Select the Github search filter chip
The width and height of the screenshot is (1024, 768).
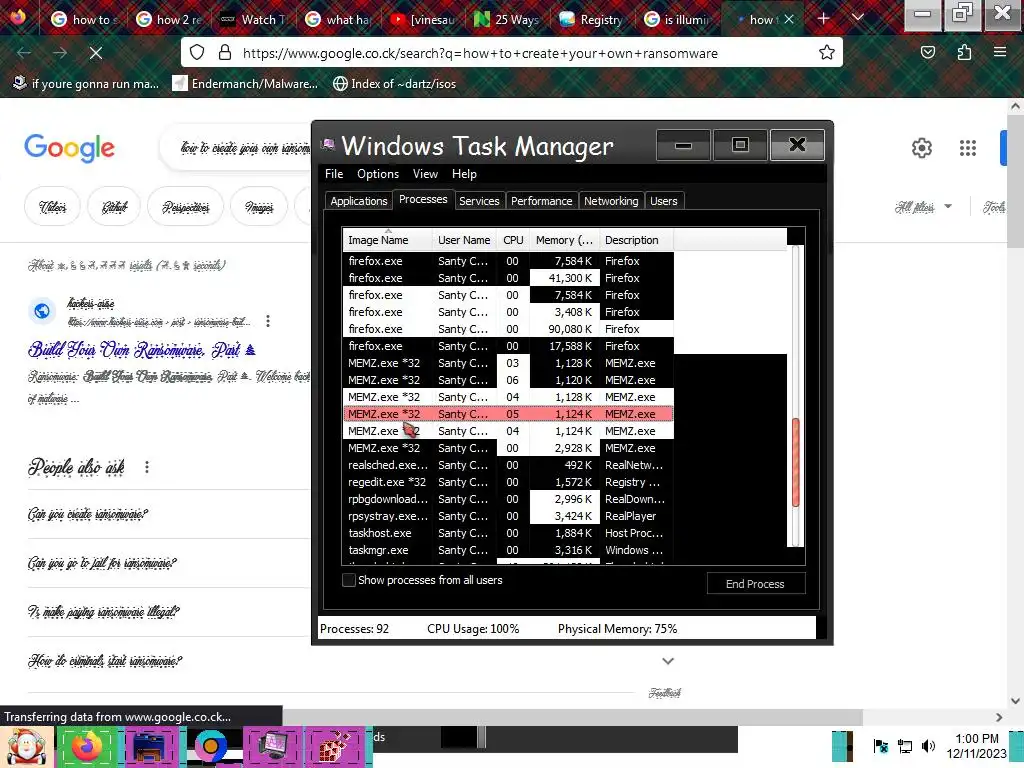tap(114, 207)
